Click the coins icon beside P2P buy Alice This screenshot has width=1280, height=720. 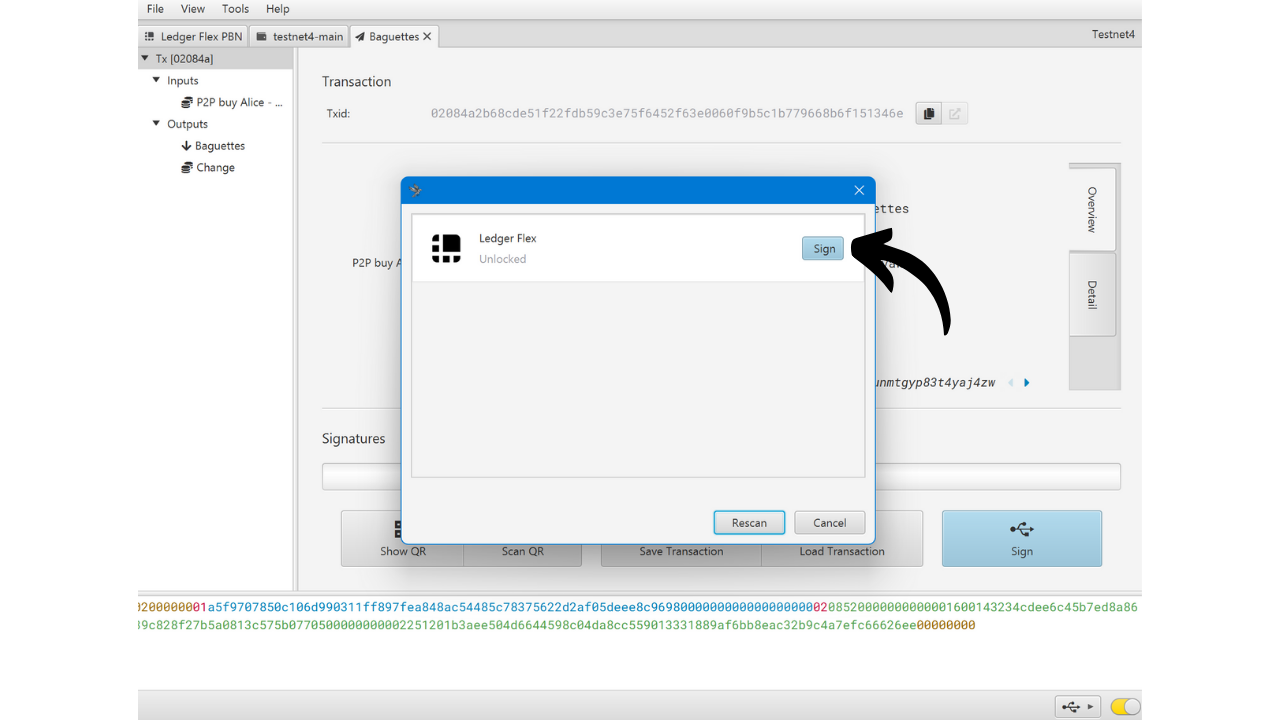tap(187, 102)
